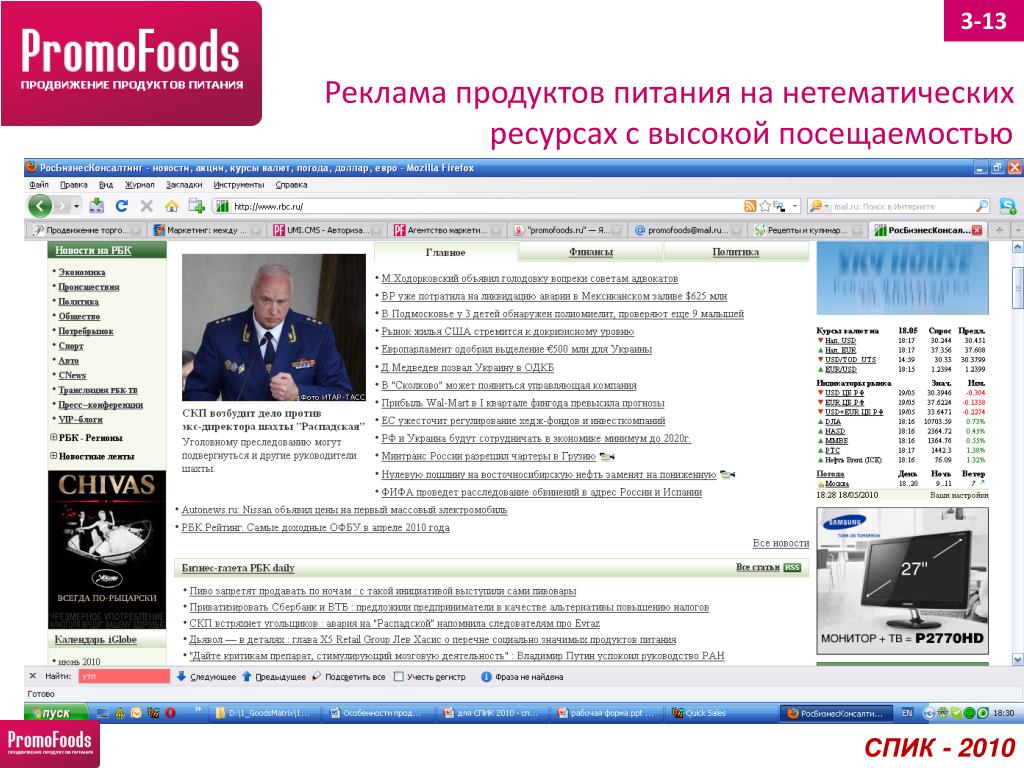This screenshot has width=1024, height=768.
Task: Launch Opera from quick launch
Action: pyautogui.click(x=170, y=713)
